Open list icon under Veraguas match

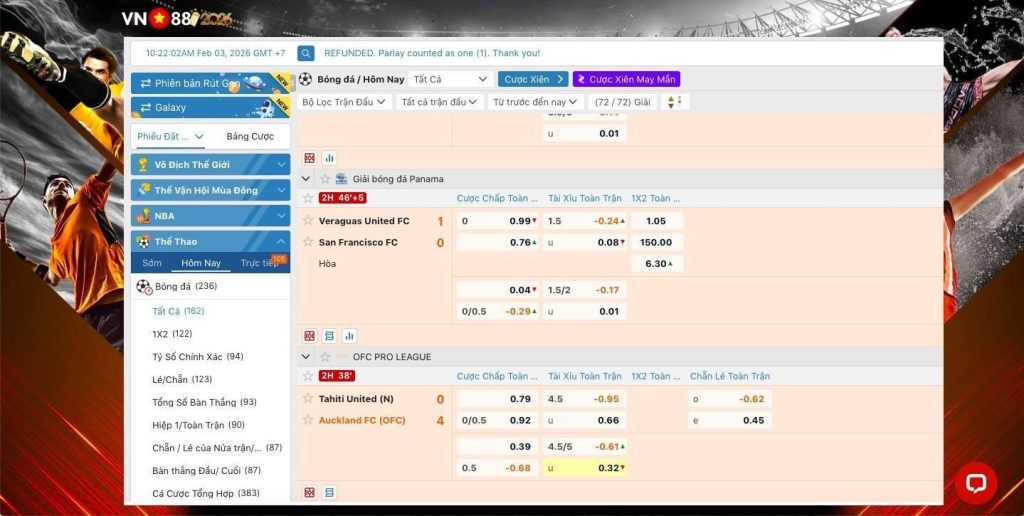[329, 336]
